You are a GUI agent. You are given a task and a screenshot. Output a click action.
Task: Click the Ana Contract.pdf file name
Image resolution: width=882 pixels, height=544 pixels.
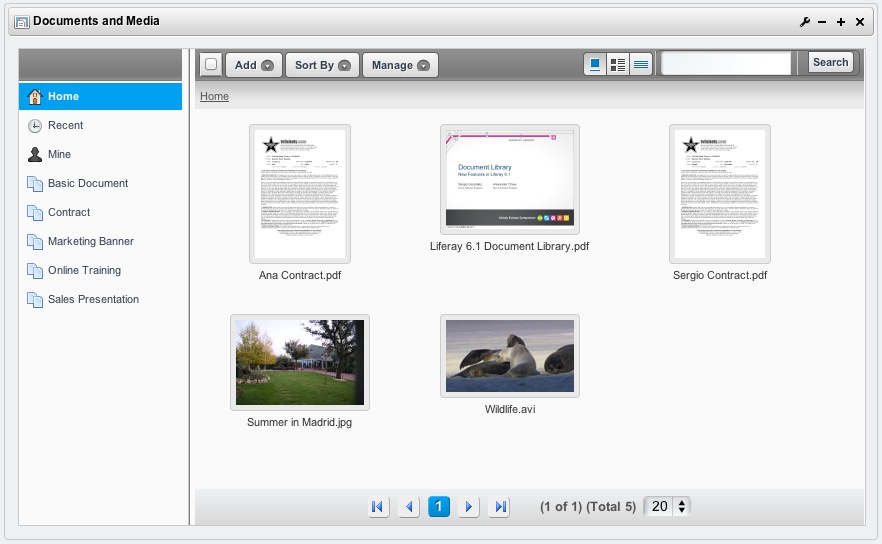[300, 275]
